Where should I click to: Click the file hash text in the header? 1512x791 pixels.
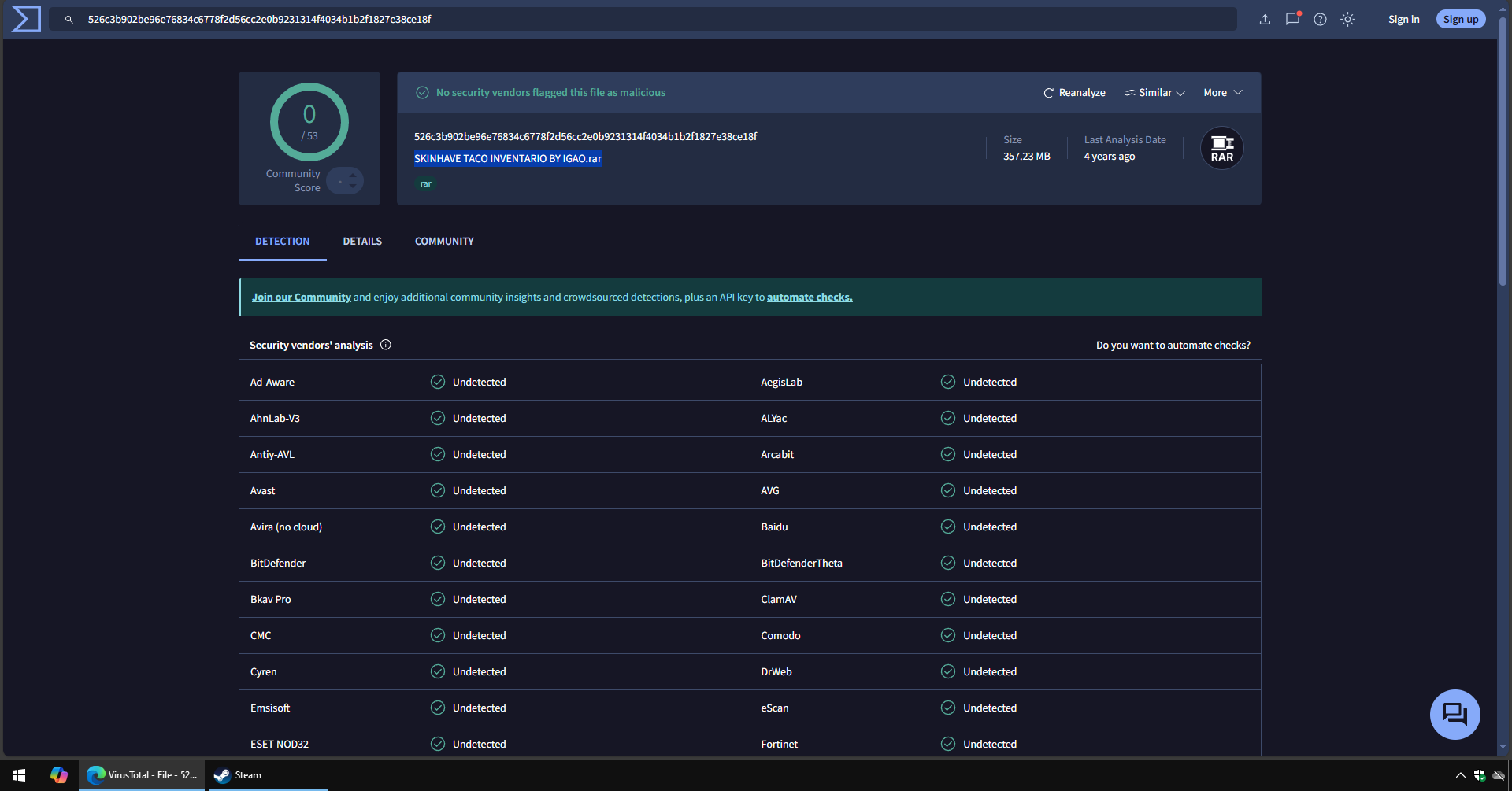585,136
